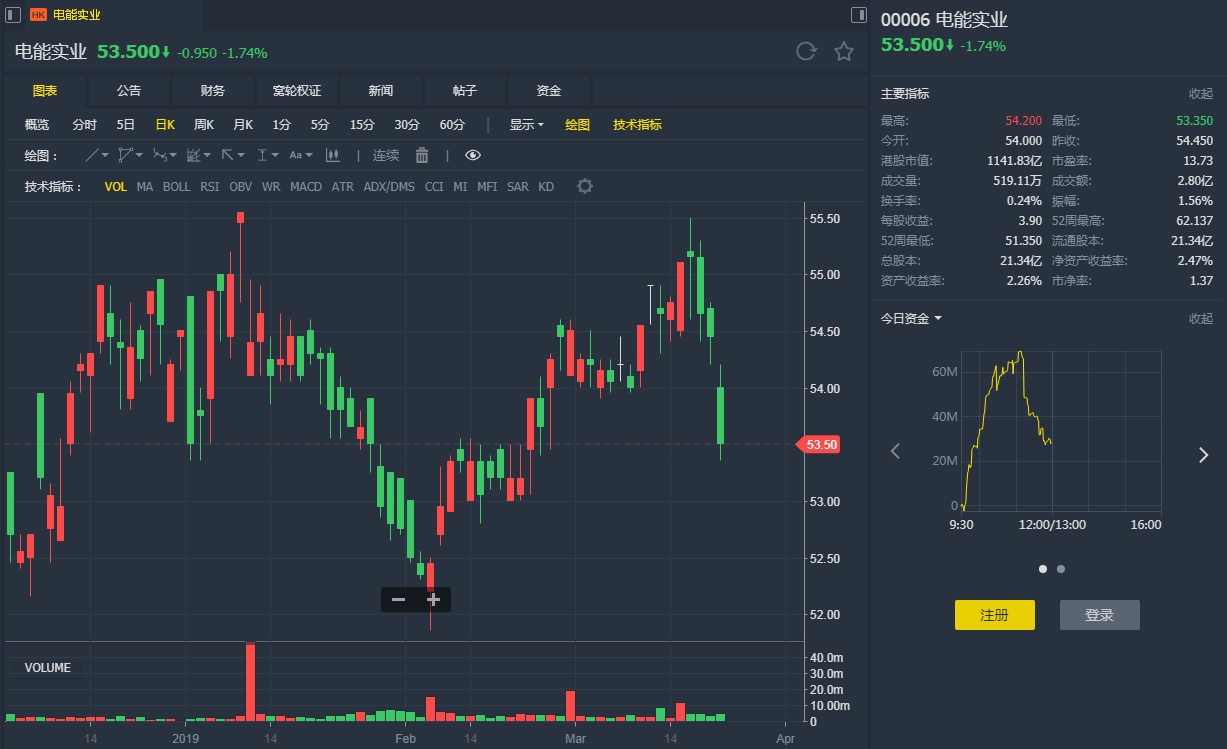Click the yellow 注册 register button
The width and height of the screenshot is (1227, 749).
[995, 615]
